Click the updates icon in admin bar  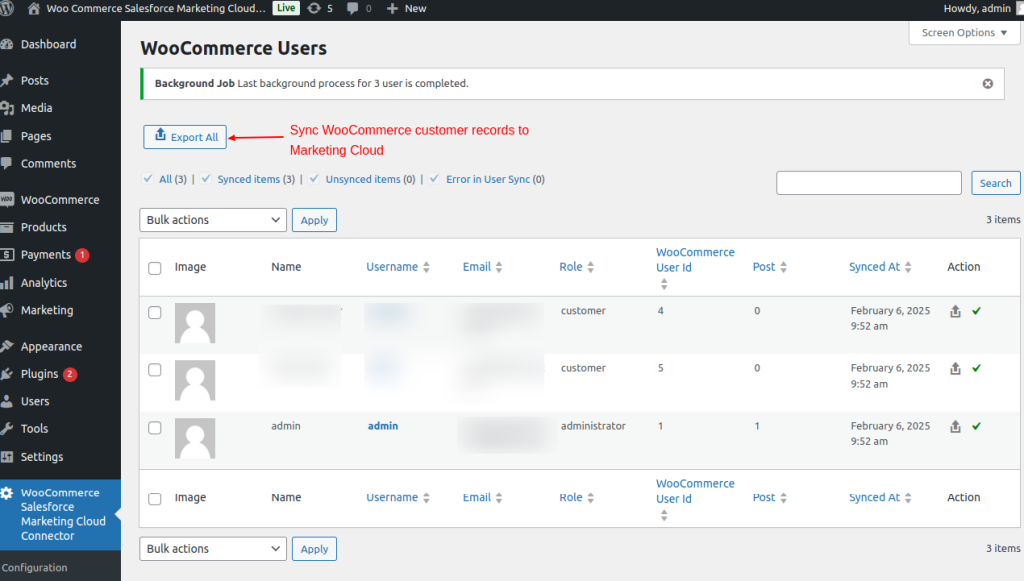[x=315, y=8]
